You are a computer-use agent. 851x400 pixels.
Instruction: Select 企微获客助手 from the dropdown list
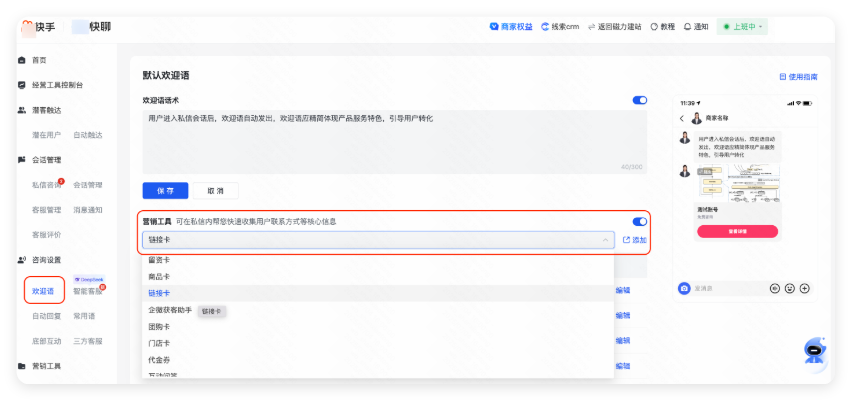click(x=170, y=310)
